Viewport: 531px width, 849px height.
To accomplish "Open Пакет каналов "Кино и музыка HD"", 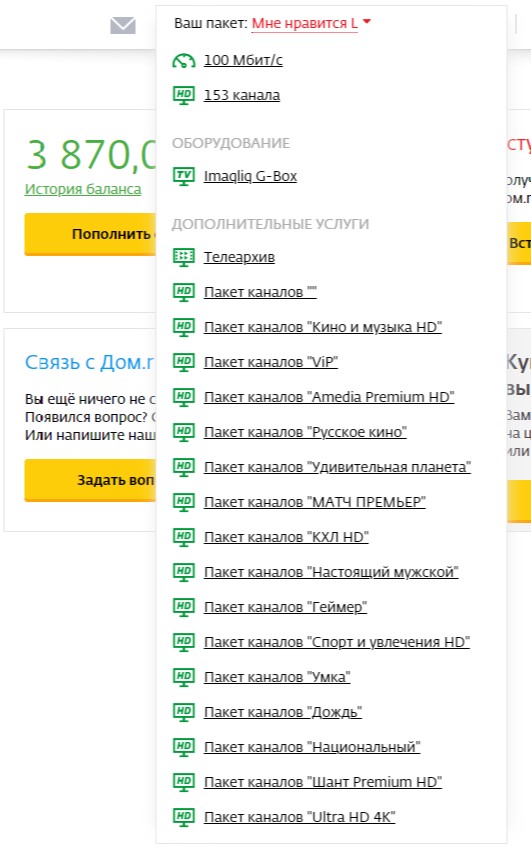I will point(323,327).
